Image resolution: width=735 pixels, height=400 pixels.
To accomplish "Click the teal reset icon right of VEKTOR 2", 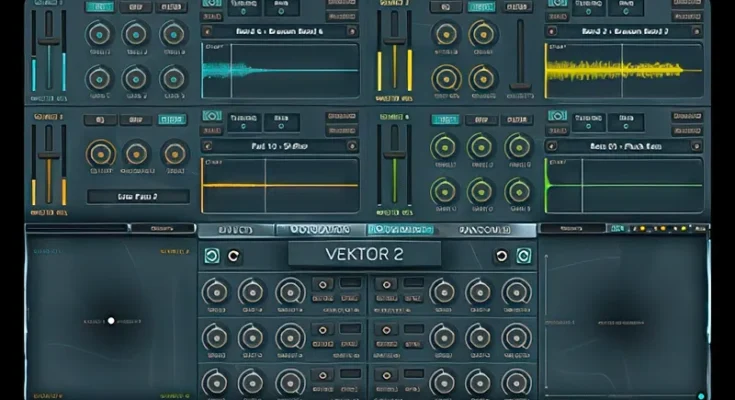I will (524, 256).
